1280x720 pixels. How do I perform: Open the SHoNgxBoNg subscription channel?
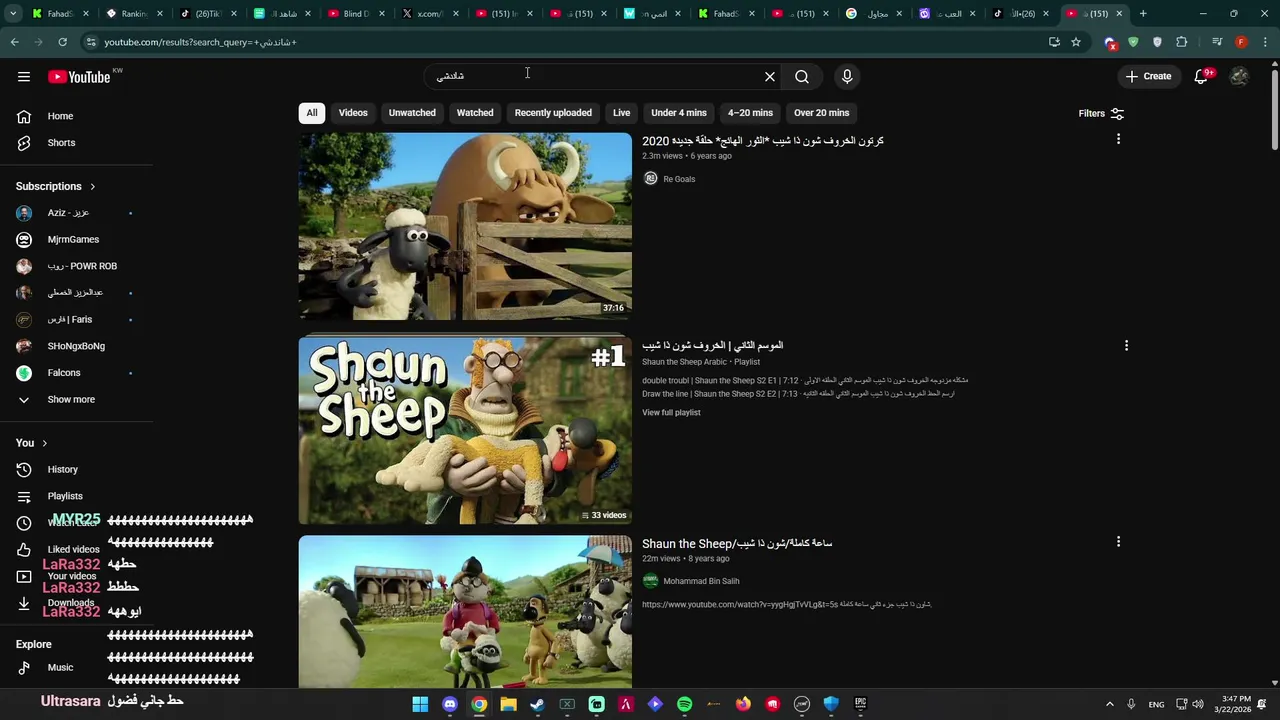tap(76, 346)
